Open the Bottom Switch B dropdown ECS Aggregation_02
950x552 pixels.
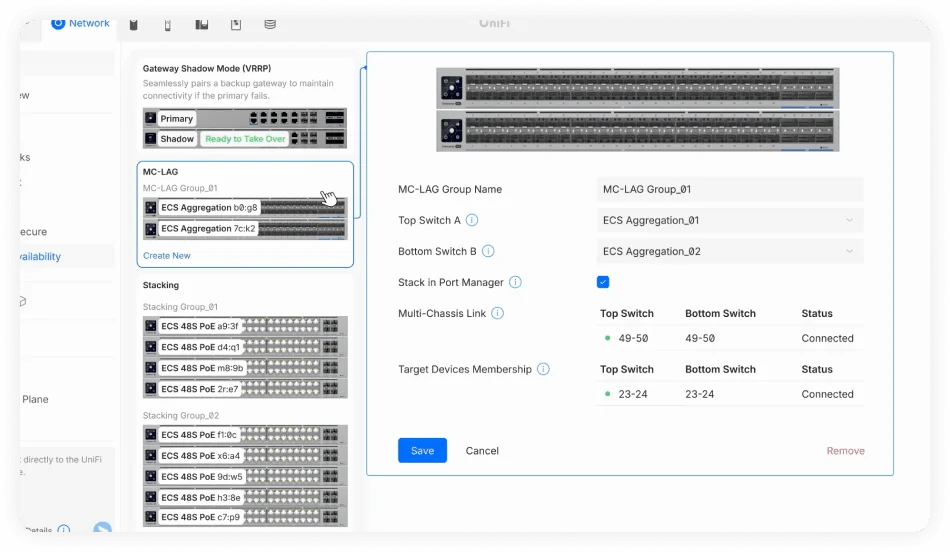pyautogui.click(x=730, y=251)
